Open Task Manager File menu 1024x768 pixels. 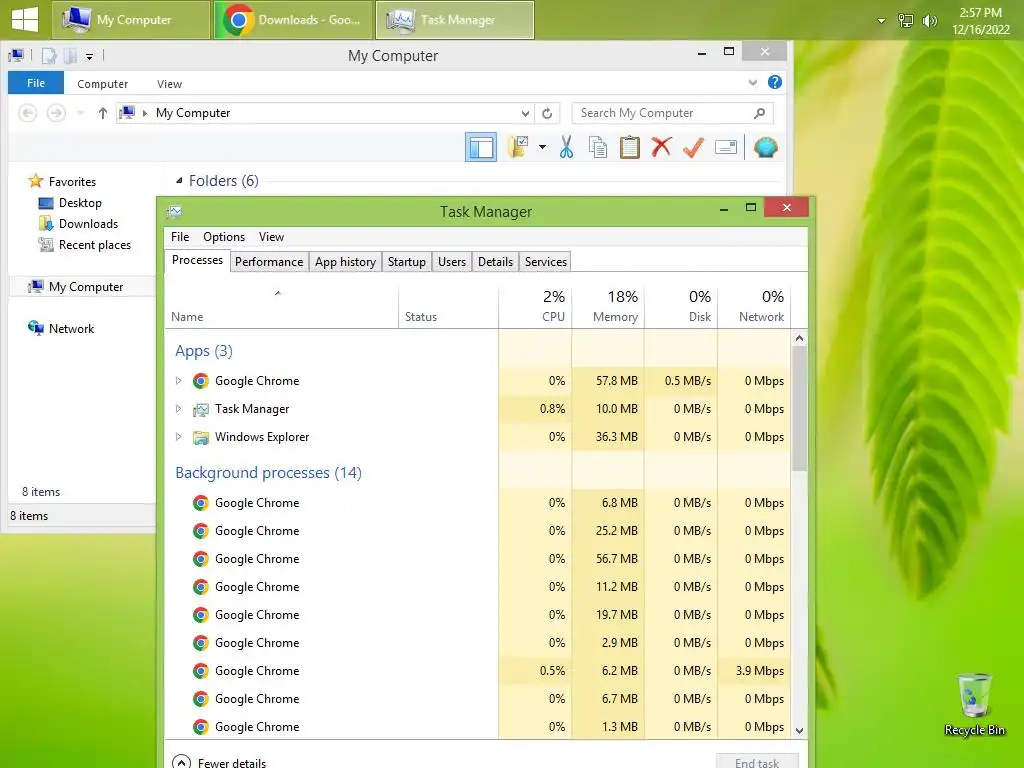[180, 237]
